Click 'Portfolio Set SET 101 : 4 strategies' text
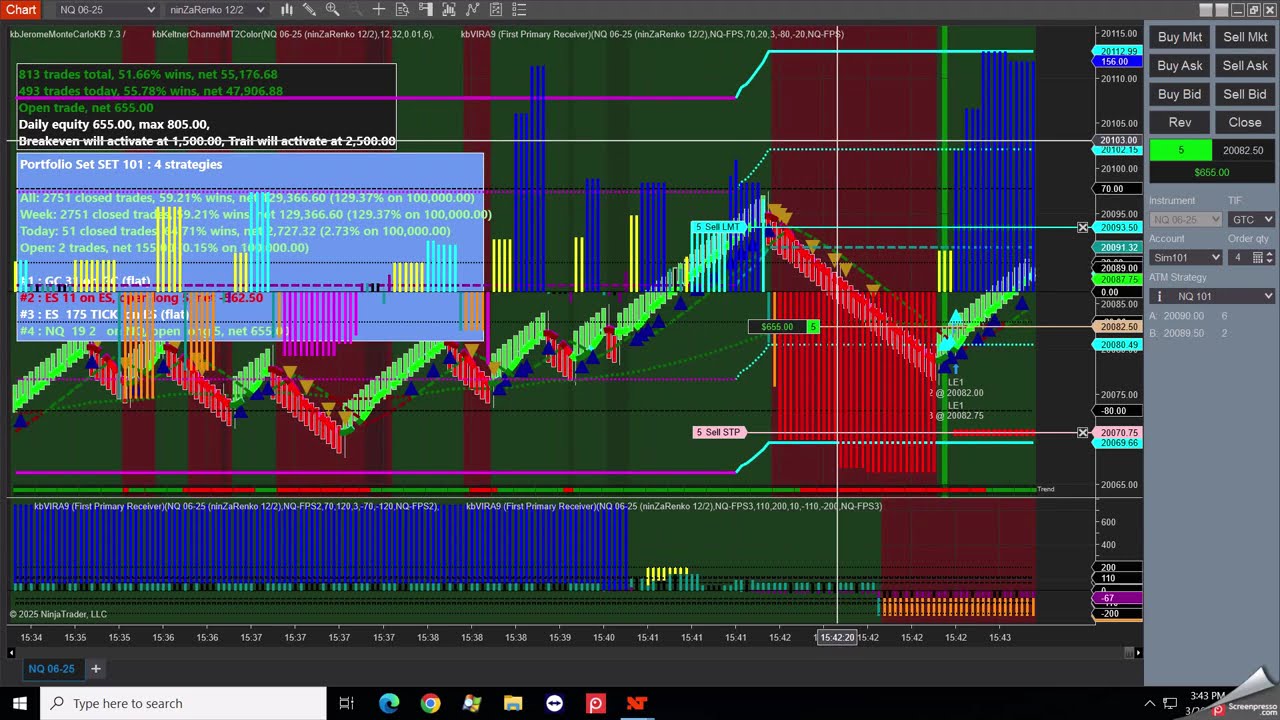The image size is (1280, 720). click(x=121, y=164)
